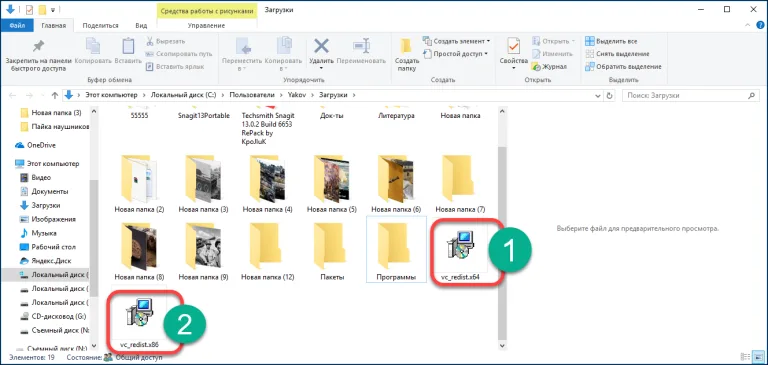
Task: Collapse the ribbon chevron
Action: 746,24
